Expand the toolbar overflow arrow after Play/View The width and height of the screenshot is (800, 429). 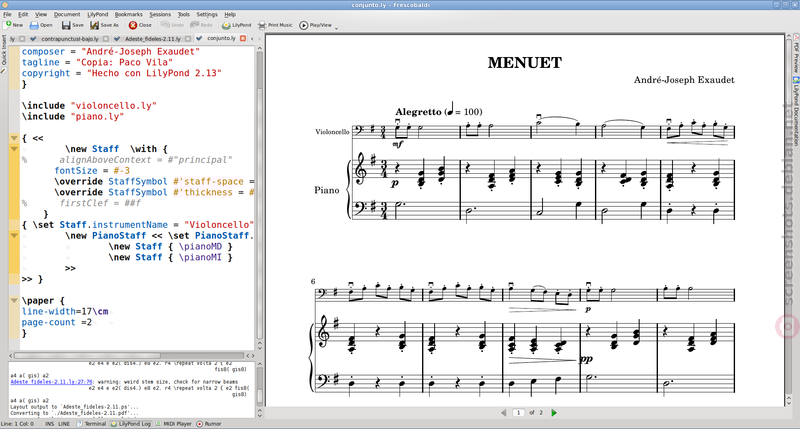point(336,27)
